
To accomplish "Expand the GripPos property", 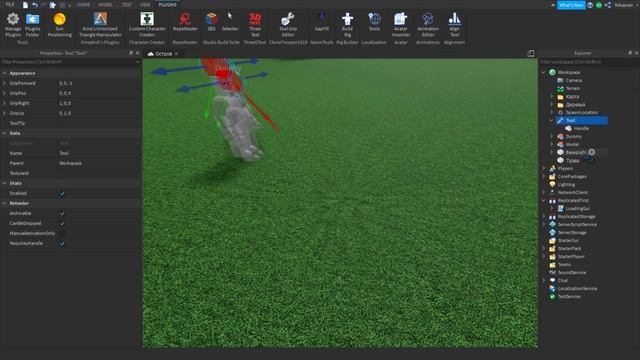I will pyautogui.click(x=4, y=93).
